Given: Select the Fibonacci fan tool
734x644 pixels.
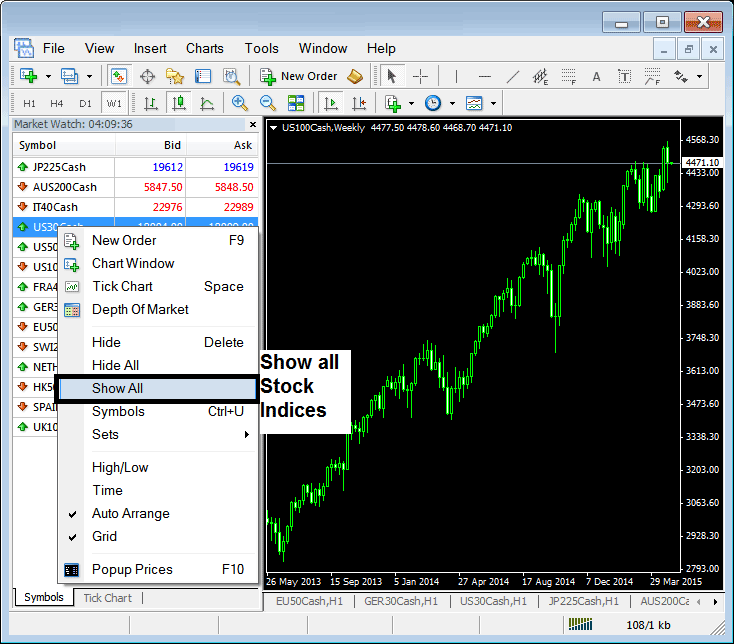Looking at the screenshot, I should (x=652, y=76).
